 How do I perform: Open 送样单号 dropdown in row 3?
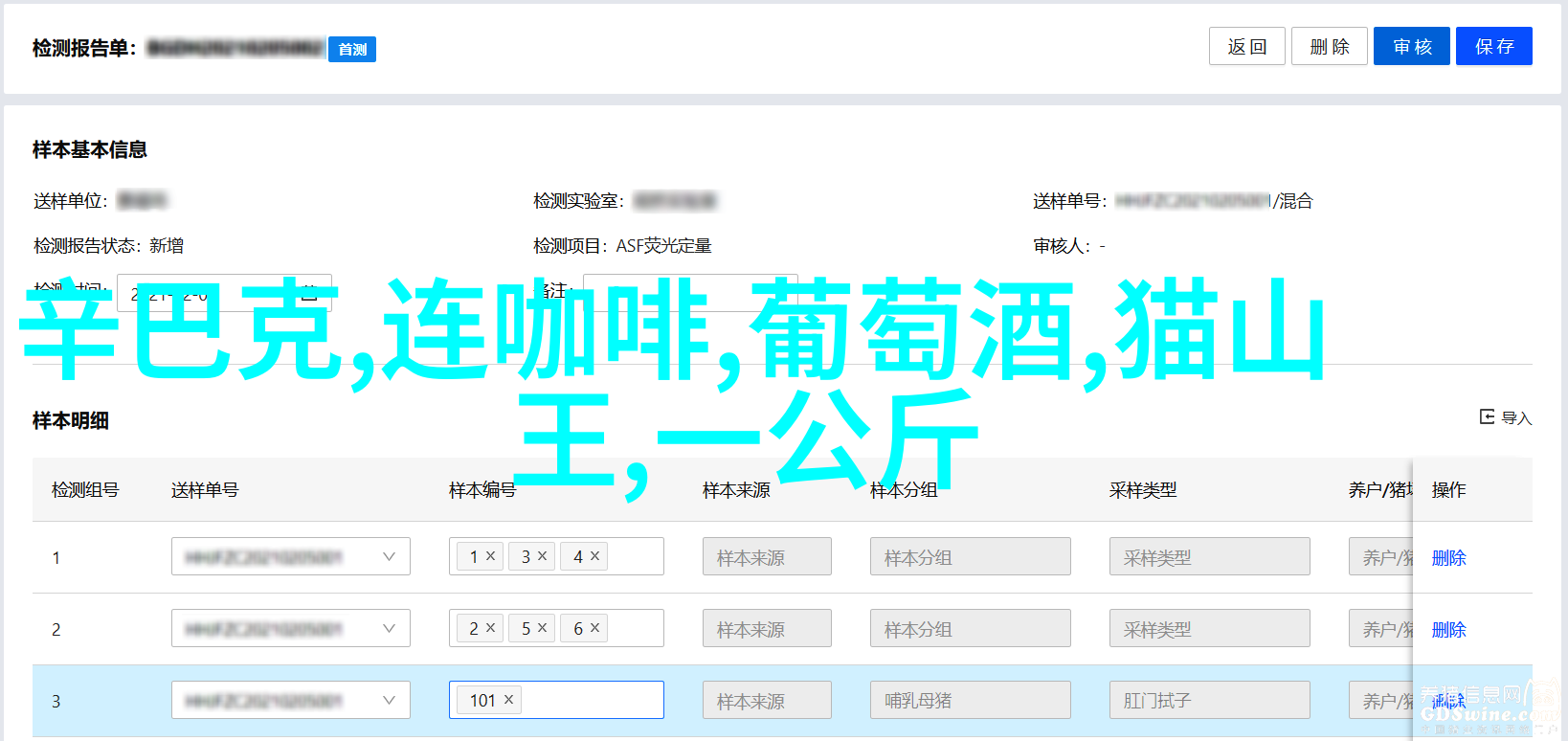pyautogui.click(x=290, y=700)
